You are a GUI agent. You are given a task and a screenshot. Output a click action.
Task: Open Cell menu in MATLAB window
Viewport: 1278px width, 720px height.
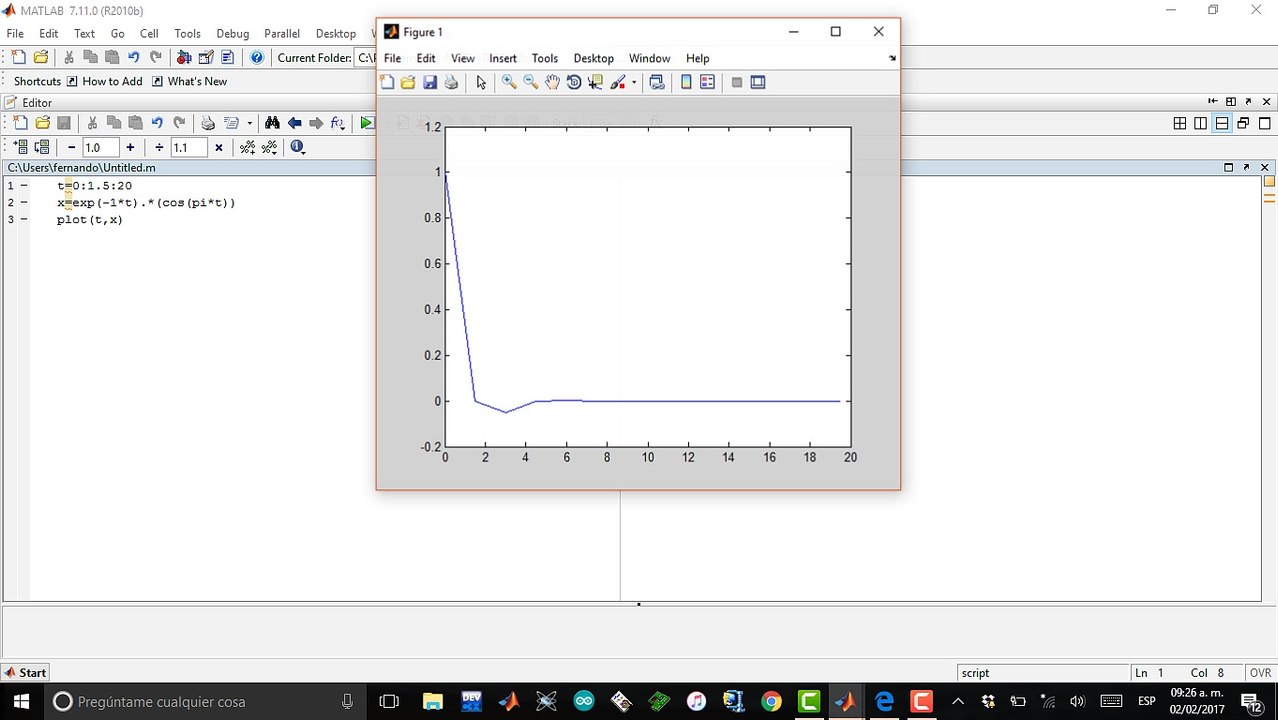[149, 33]
